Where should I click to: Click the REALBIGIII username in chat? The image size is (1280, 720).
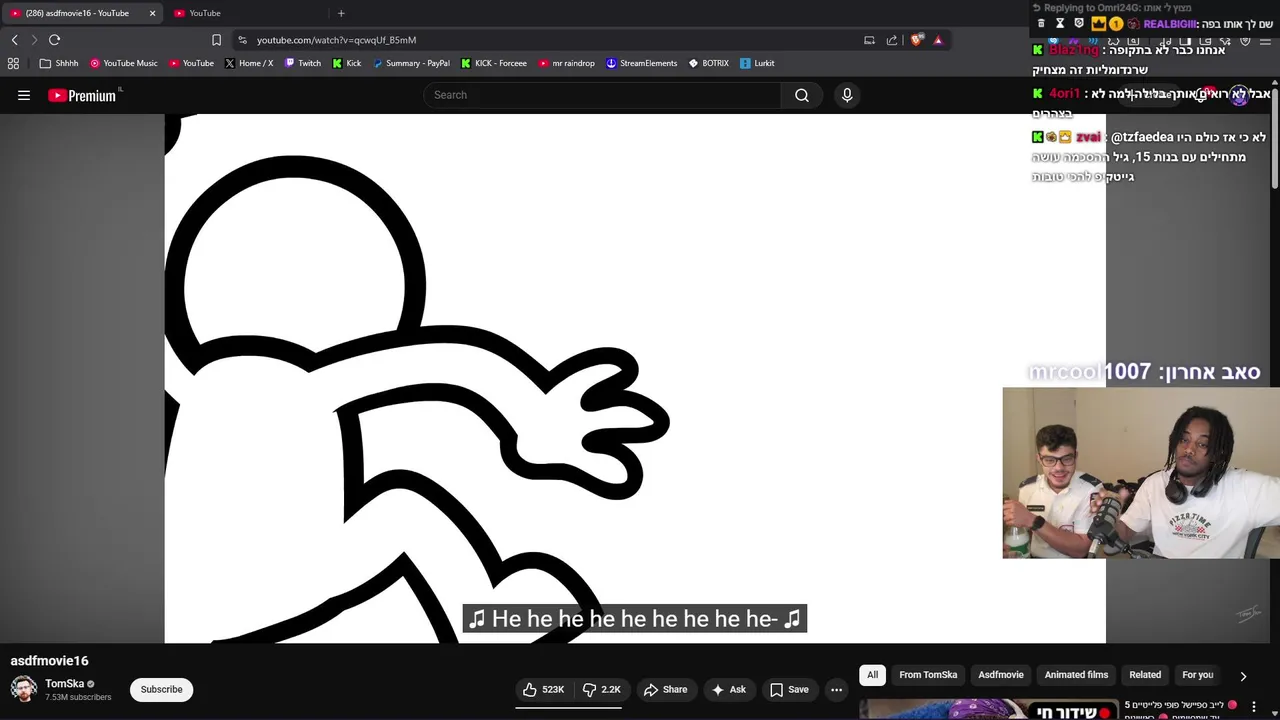(1170, 24)
